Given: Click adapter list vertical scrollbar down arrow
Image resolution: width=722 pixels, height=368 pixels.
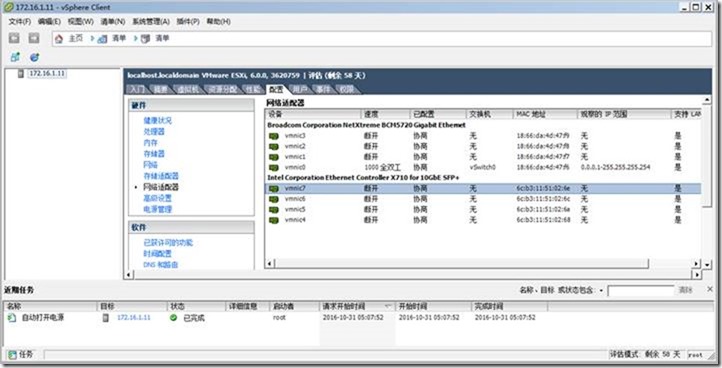Looking at the screenshot, I should pyautogui.click(x=707, y=264).
